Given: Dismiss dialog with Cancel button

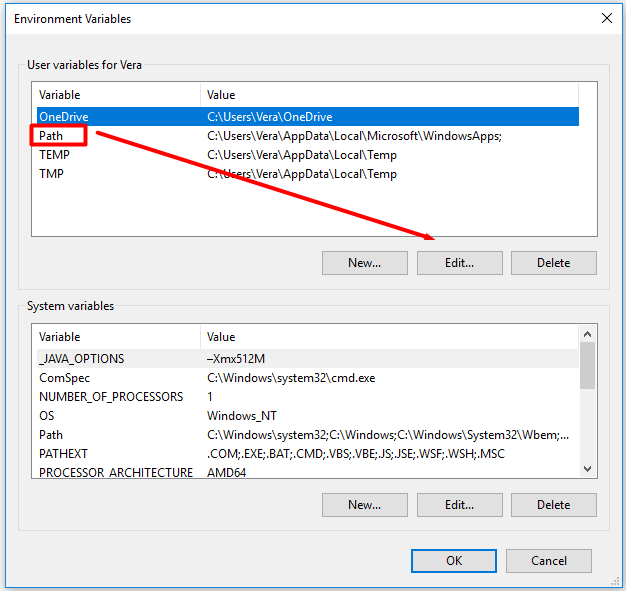Looking at the screenshot, I should pyautogui.click(x=548, y=561).
